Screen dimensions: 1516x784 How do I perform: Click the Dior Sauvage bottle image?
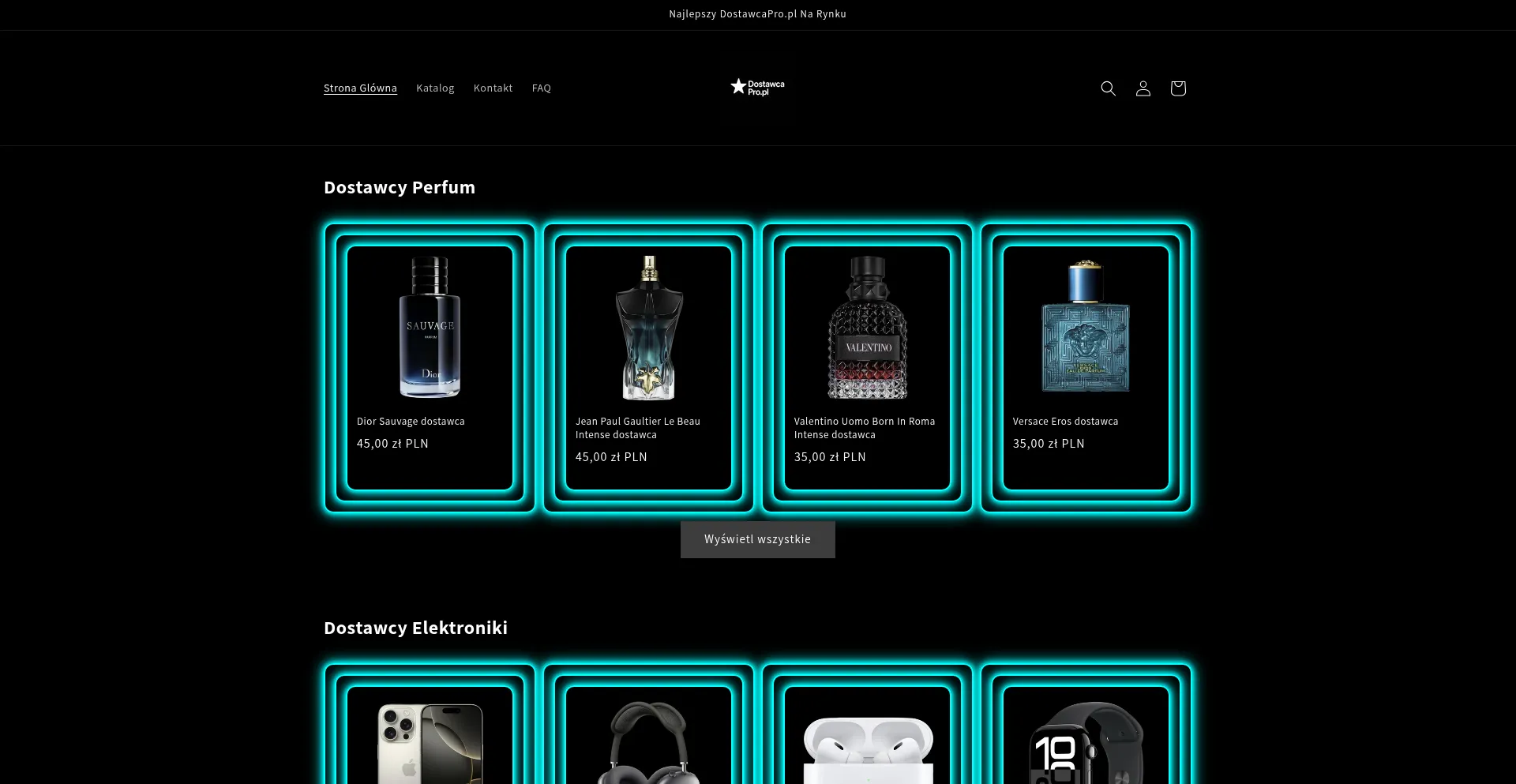pos(430,327)
